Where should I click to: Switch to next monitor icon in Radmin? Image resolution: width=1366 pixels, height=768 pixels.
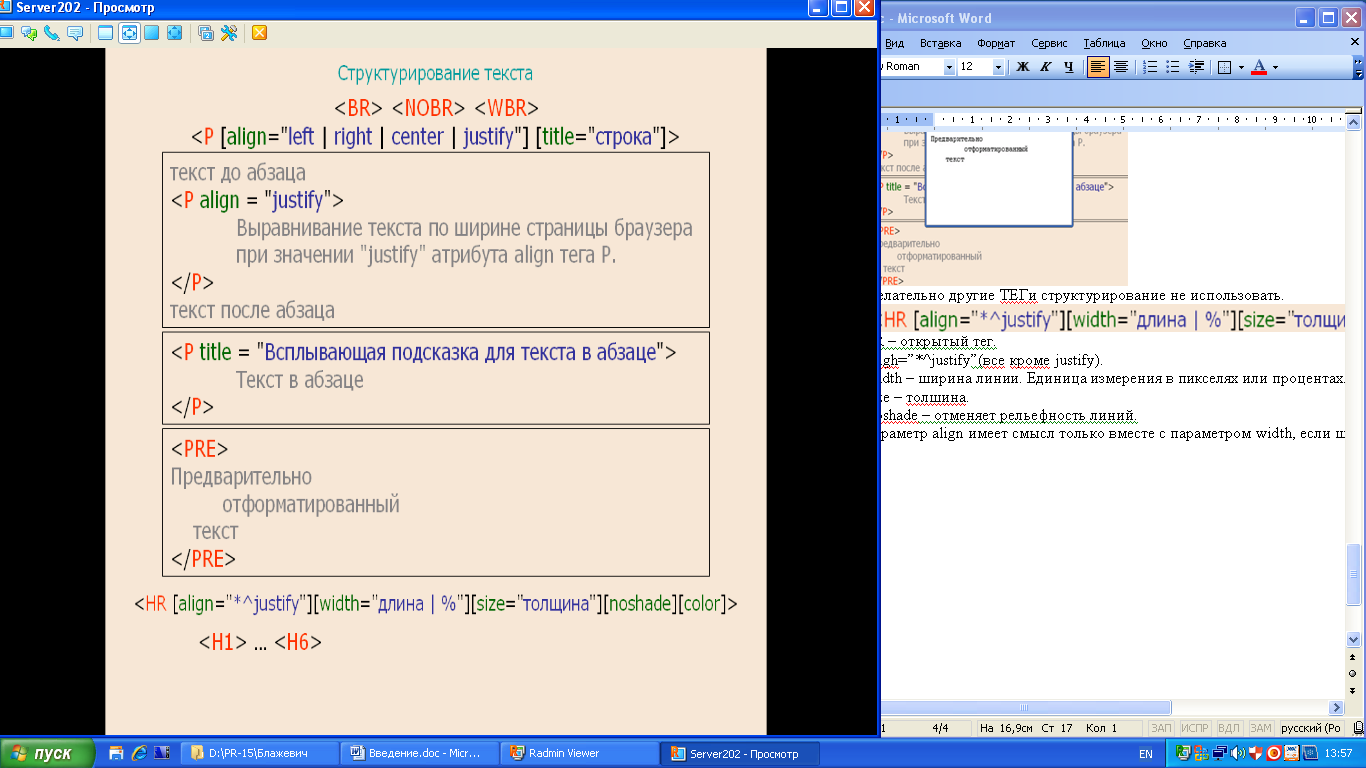click(205, 33)
